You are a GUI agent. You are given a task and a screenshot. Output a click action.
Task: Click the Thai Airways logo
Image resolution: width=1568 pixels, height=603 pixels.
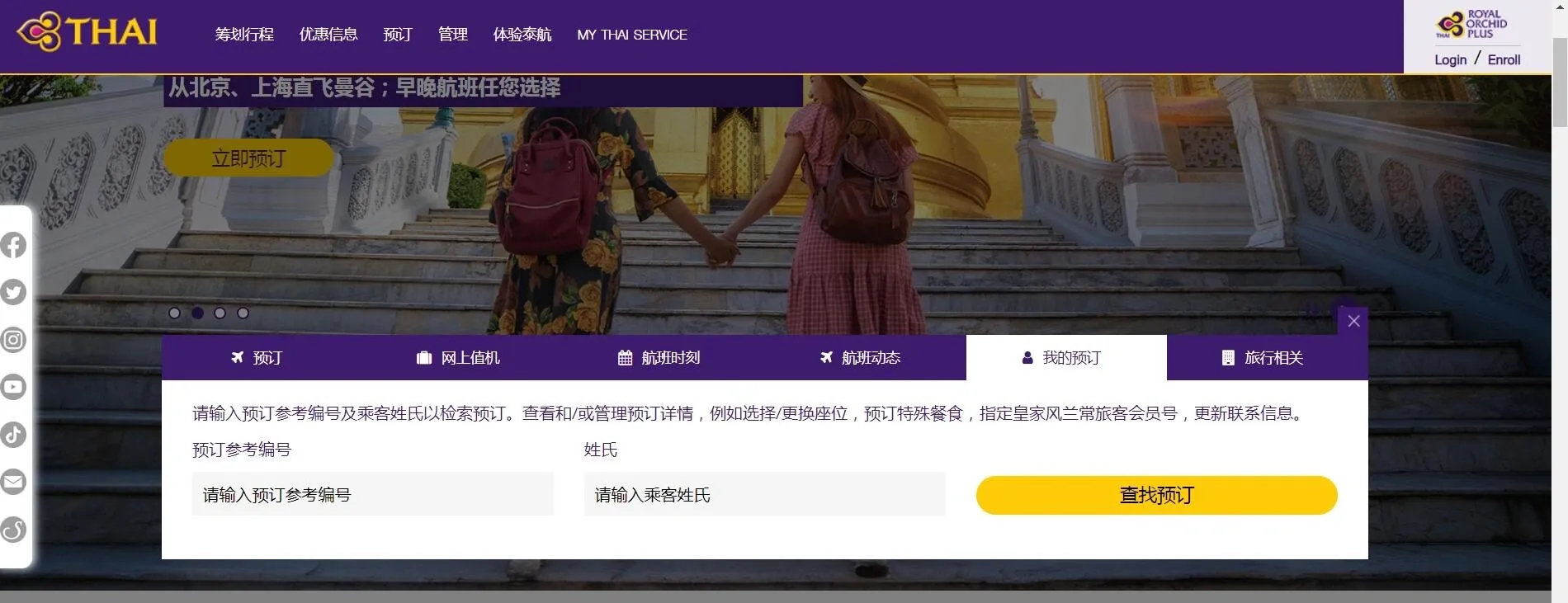tap(87, 33)
